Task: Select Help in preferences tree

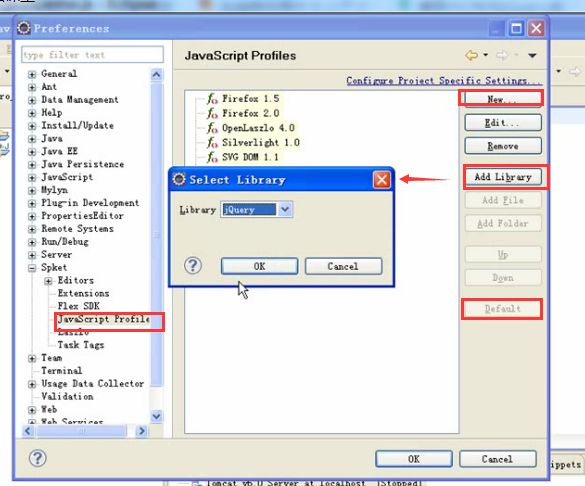Action: tap(51, 113)
